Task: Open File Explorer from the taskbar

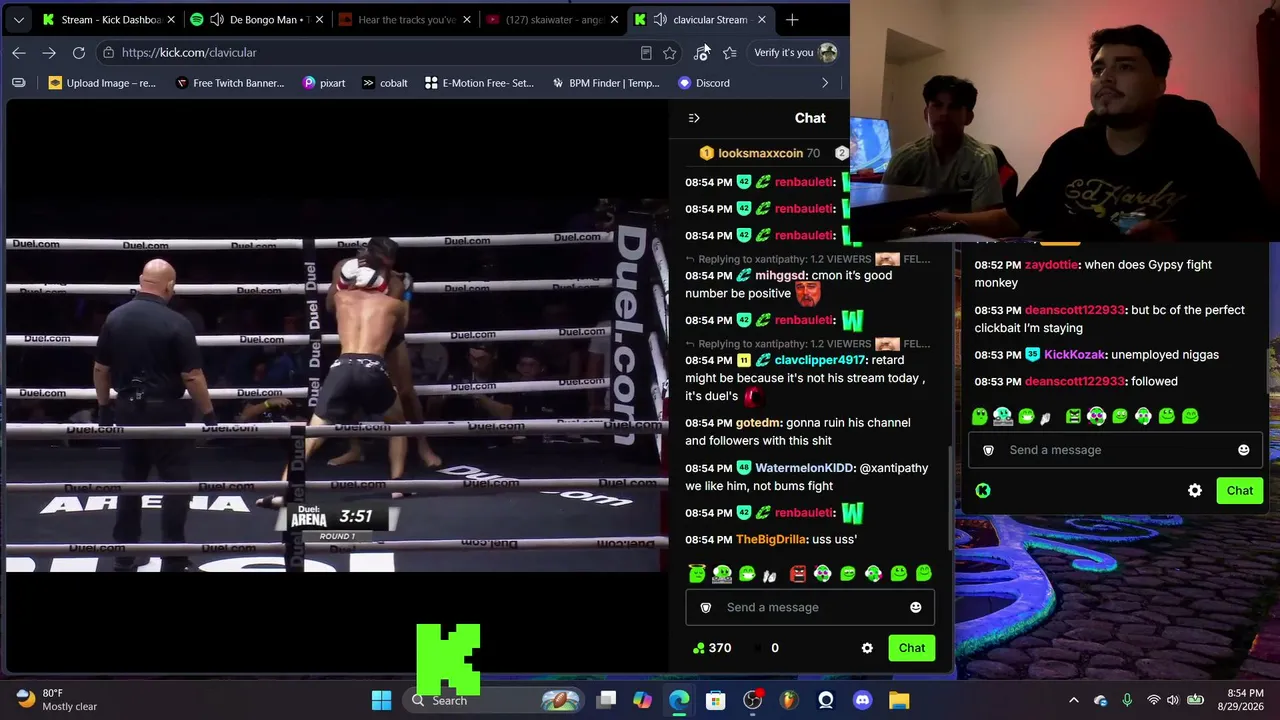Action: click(899, 700)
